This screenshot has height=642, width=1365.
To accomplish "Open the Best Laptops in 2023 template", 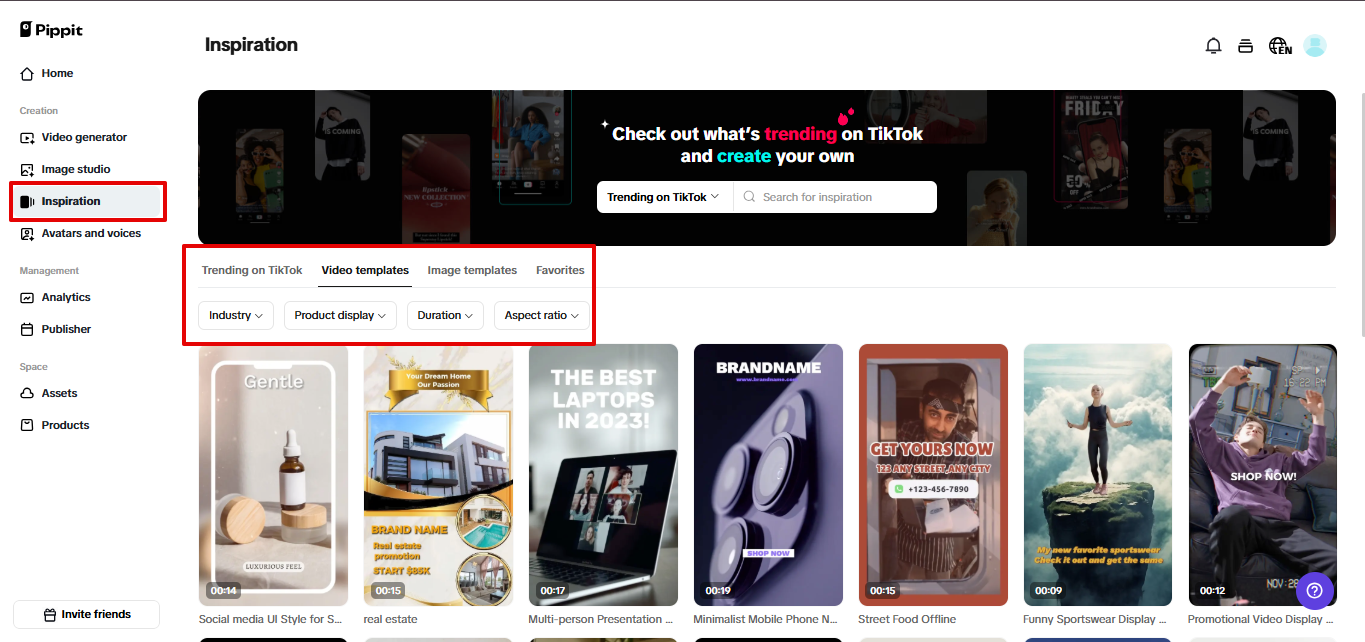I will pos(603,475).
